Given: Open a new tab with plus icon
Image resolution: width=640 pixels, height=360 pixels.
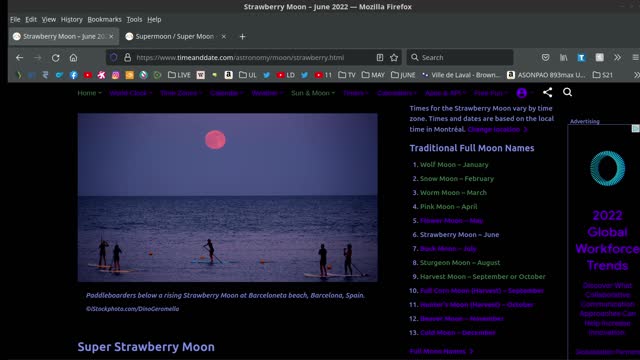Looking at the screenshot, I should [242, 36].
